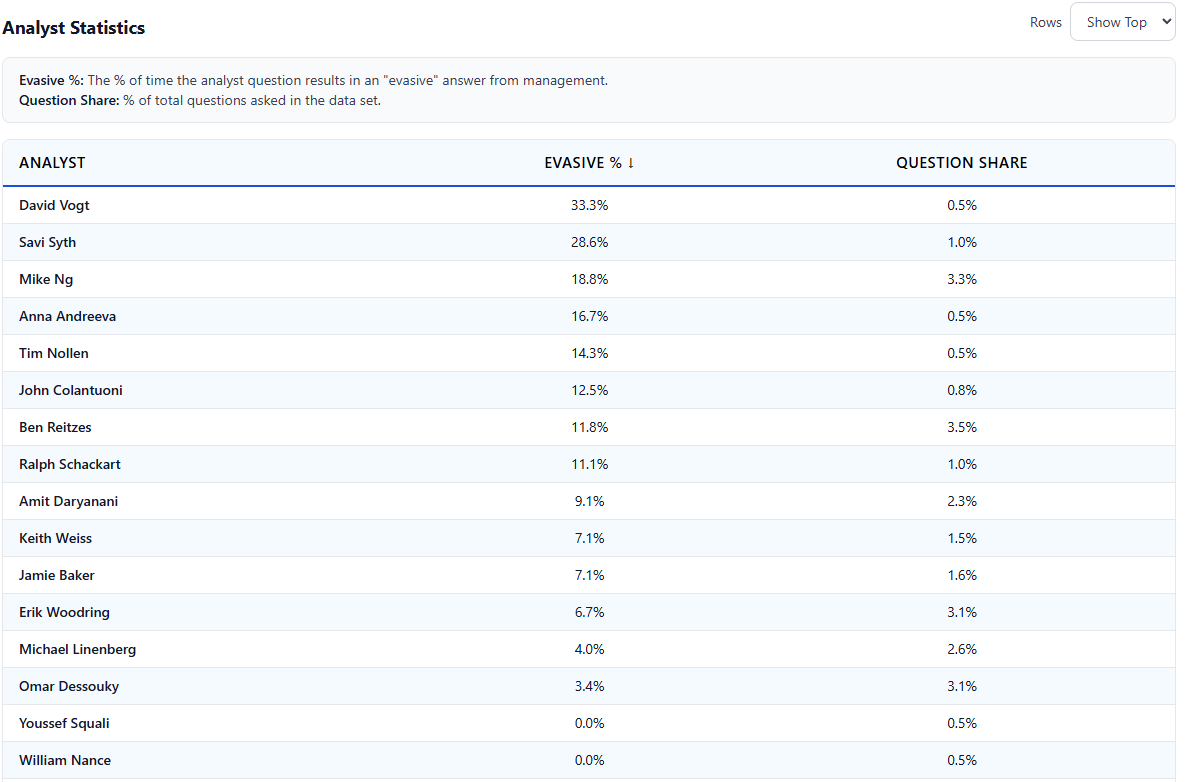The width and height of the screenshot is (1185, 782).
Task: Click Amit Daryanani's 2.3% question share
Action: [x=962, y=502]
